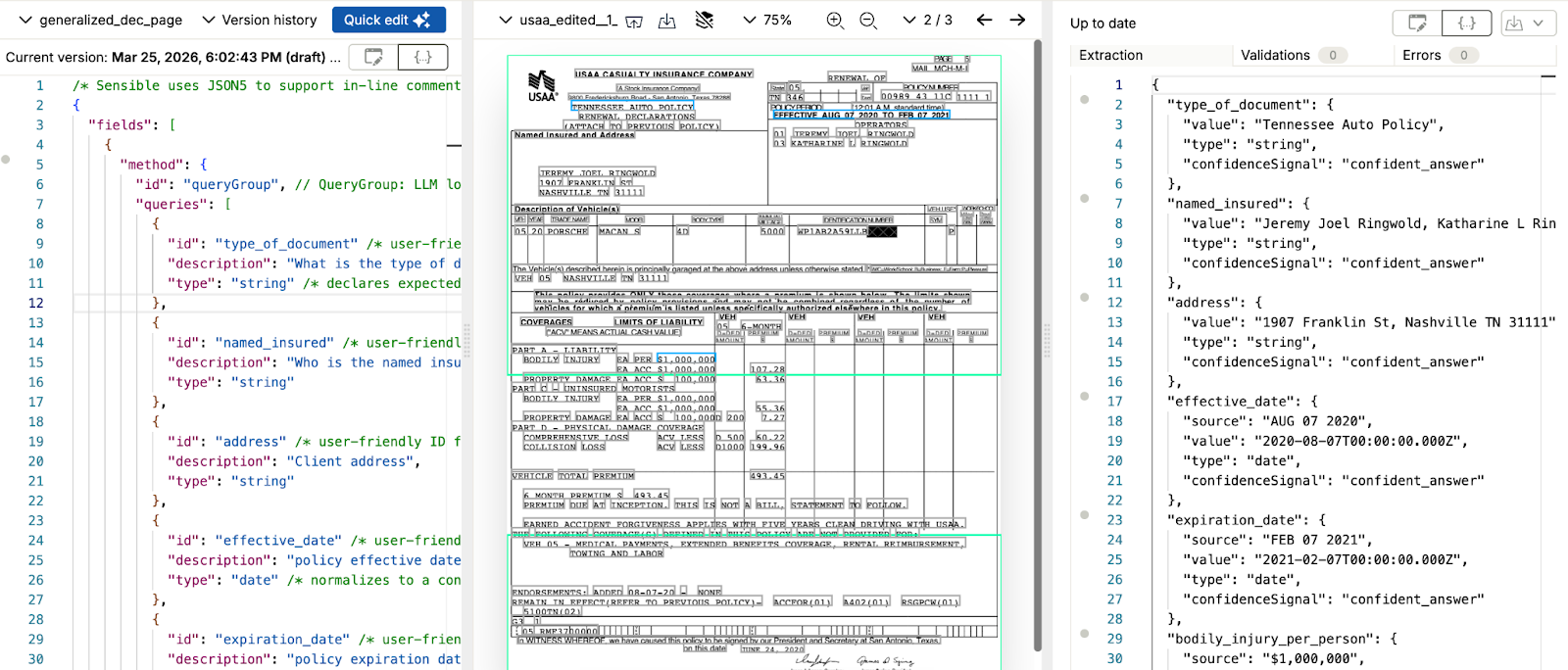Click the "2020-08-07T00:00:00.000Z" value line
Viewport: 1568px width, 670px height.
click(1325, 441)
